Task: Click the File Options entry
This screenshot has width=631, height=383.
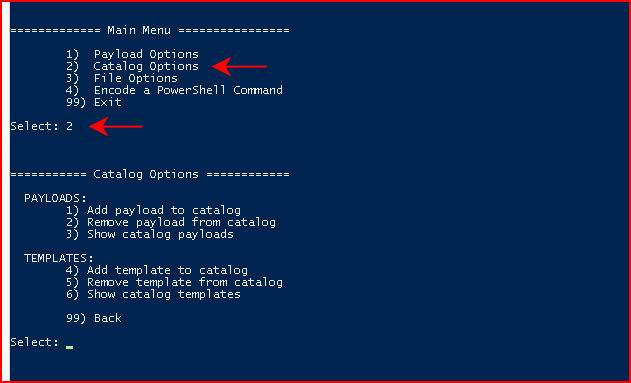Action: click(122, 78)
